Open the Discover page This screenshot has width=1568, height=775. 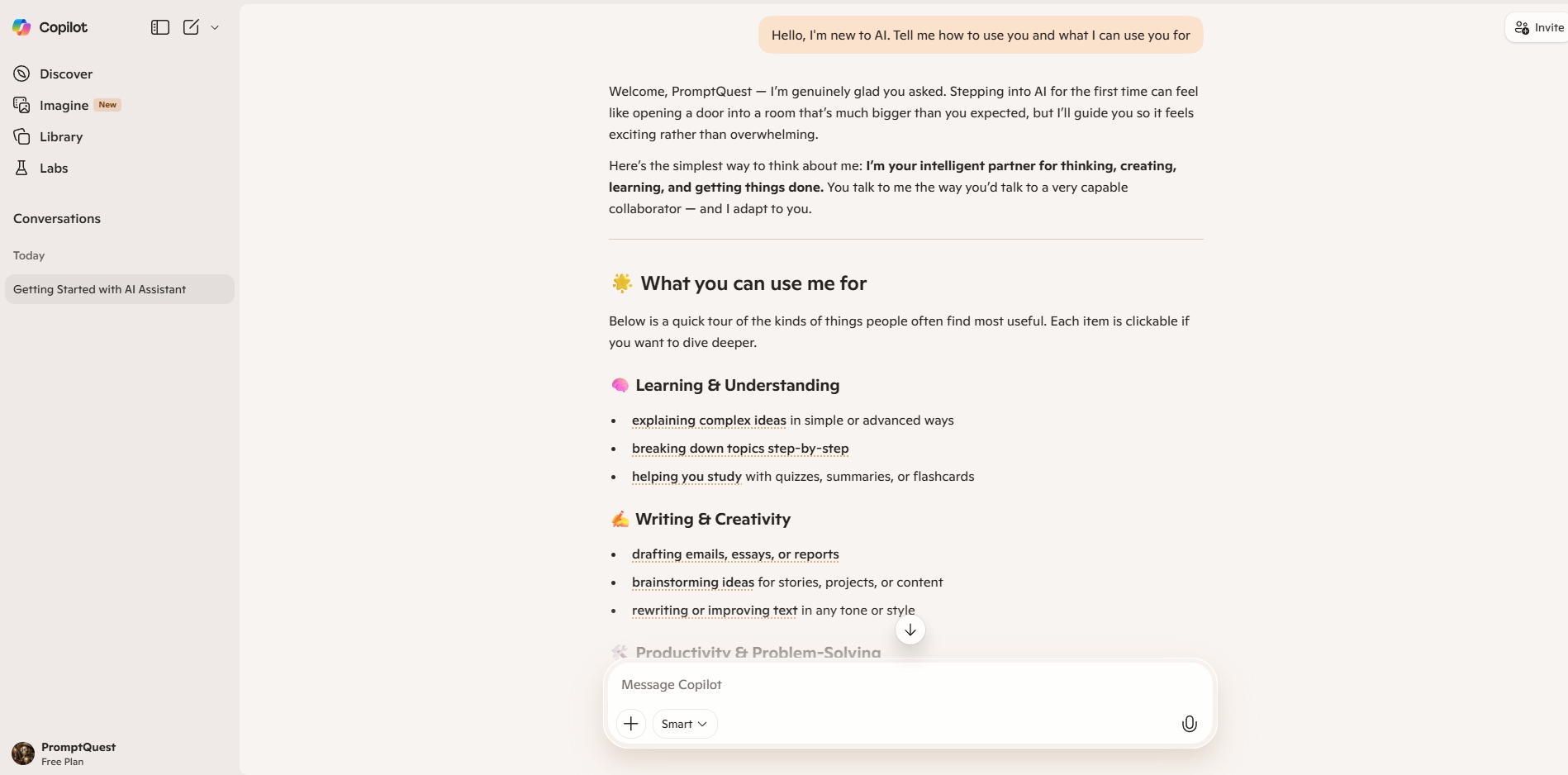[x=65, y=74]
